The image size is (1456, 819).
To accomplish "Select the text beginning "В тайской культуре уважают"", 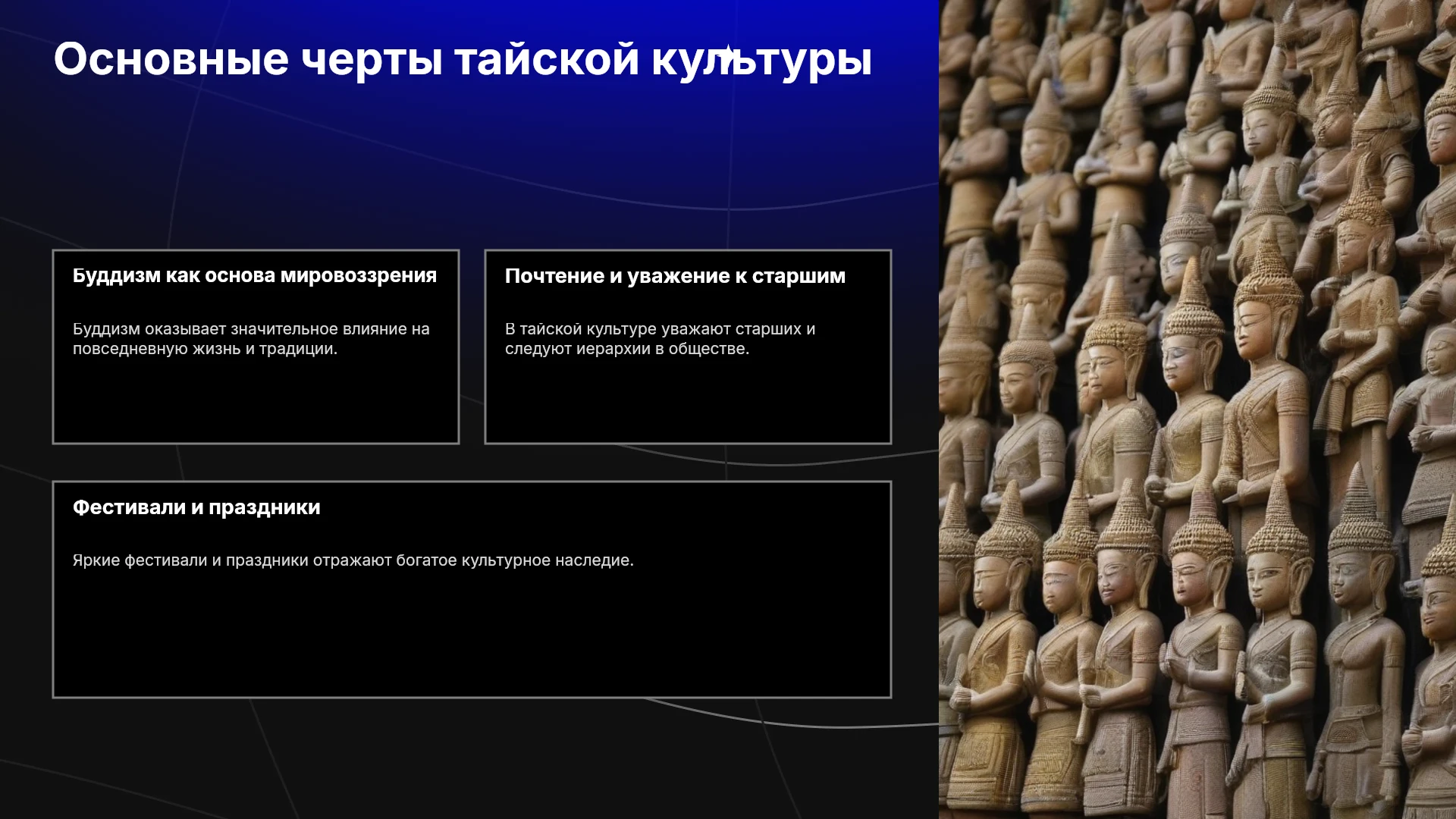I will (660, 339).
